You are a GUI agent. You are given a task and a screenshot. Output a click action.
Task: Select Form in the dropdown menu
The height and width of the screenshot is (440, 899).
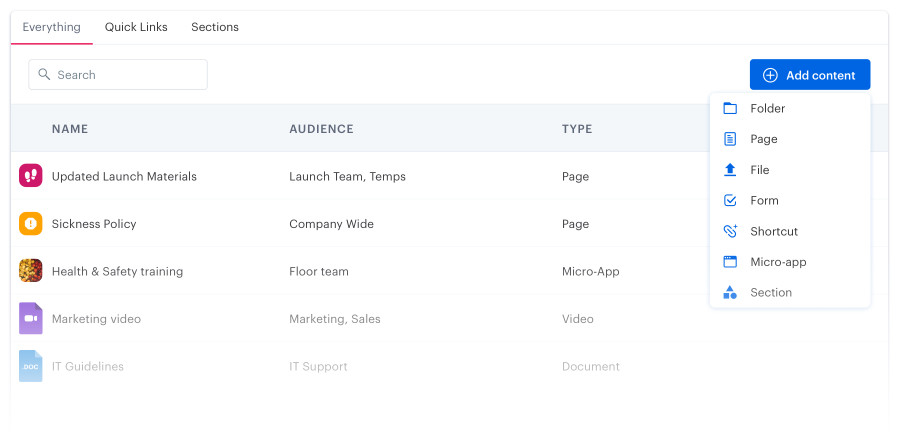[764, 200]
